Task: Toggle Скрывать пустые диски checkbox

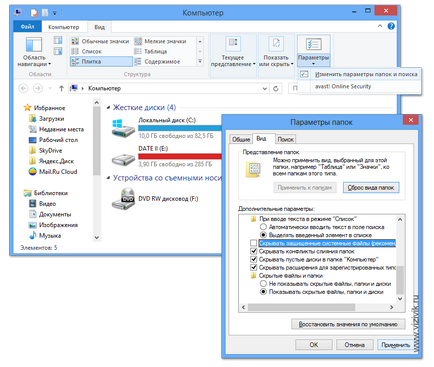Action: 254,259
